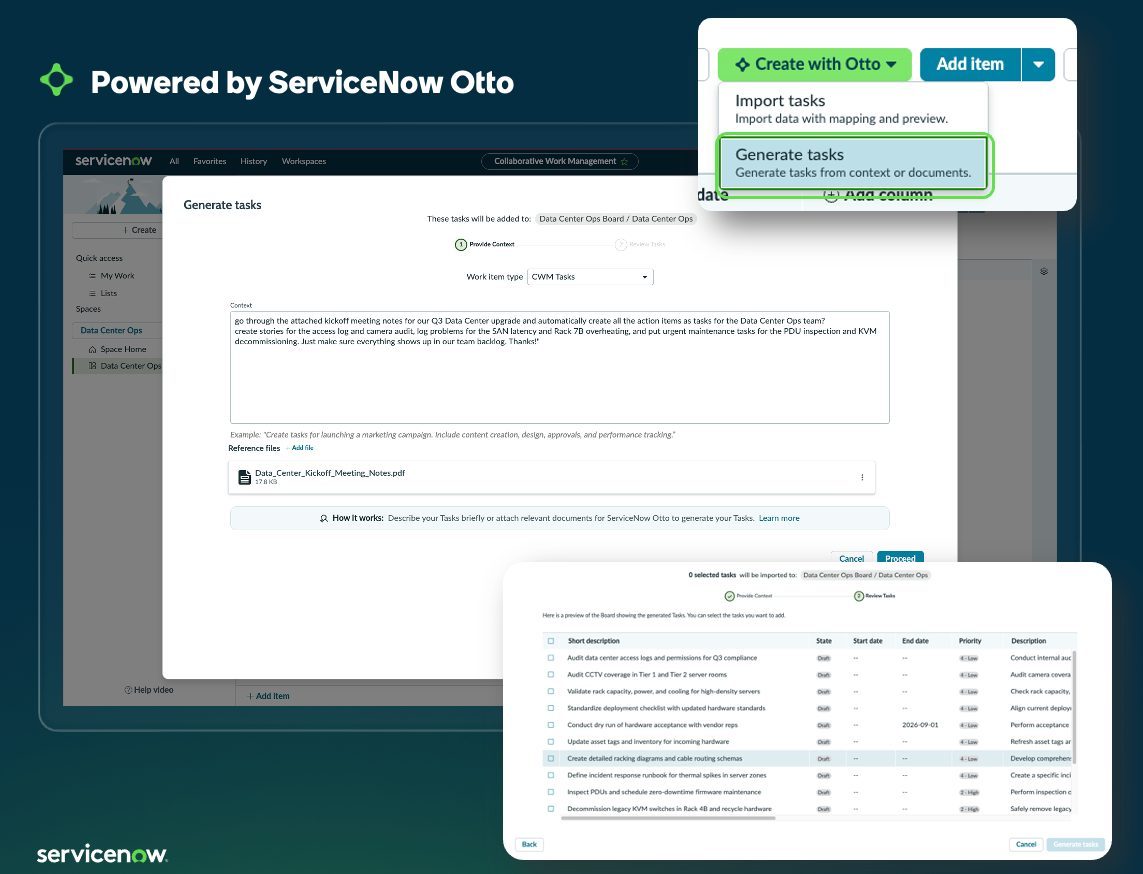Click the ServiceNow logo in the app header
The width and height of the screenshot is (1143, 874).
[114, 160]
